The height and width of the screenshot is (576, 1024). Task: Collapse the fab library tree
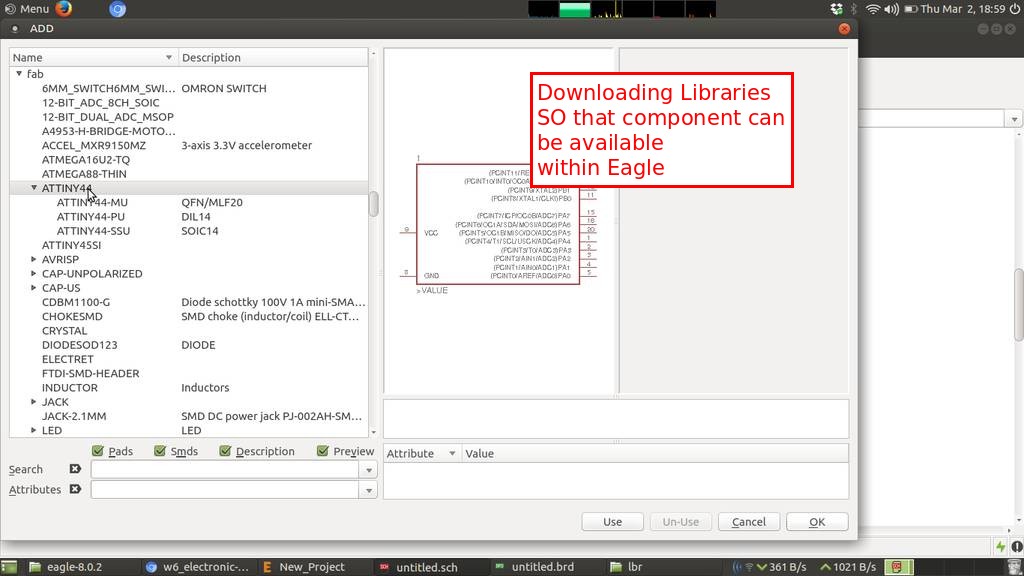tap(19, 74)
